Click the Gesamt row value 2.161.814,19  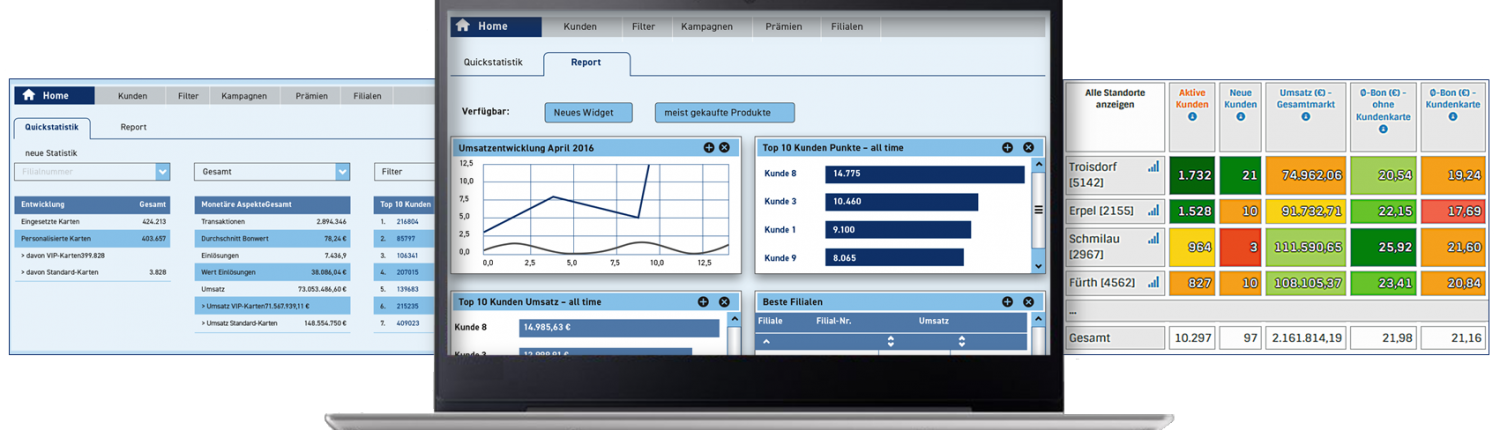[x=1306, y=338]
